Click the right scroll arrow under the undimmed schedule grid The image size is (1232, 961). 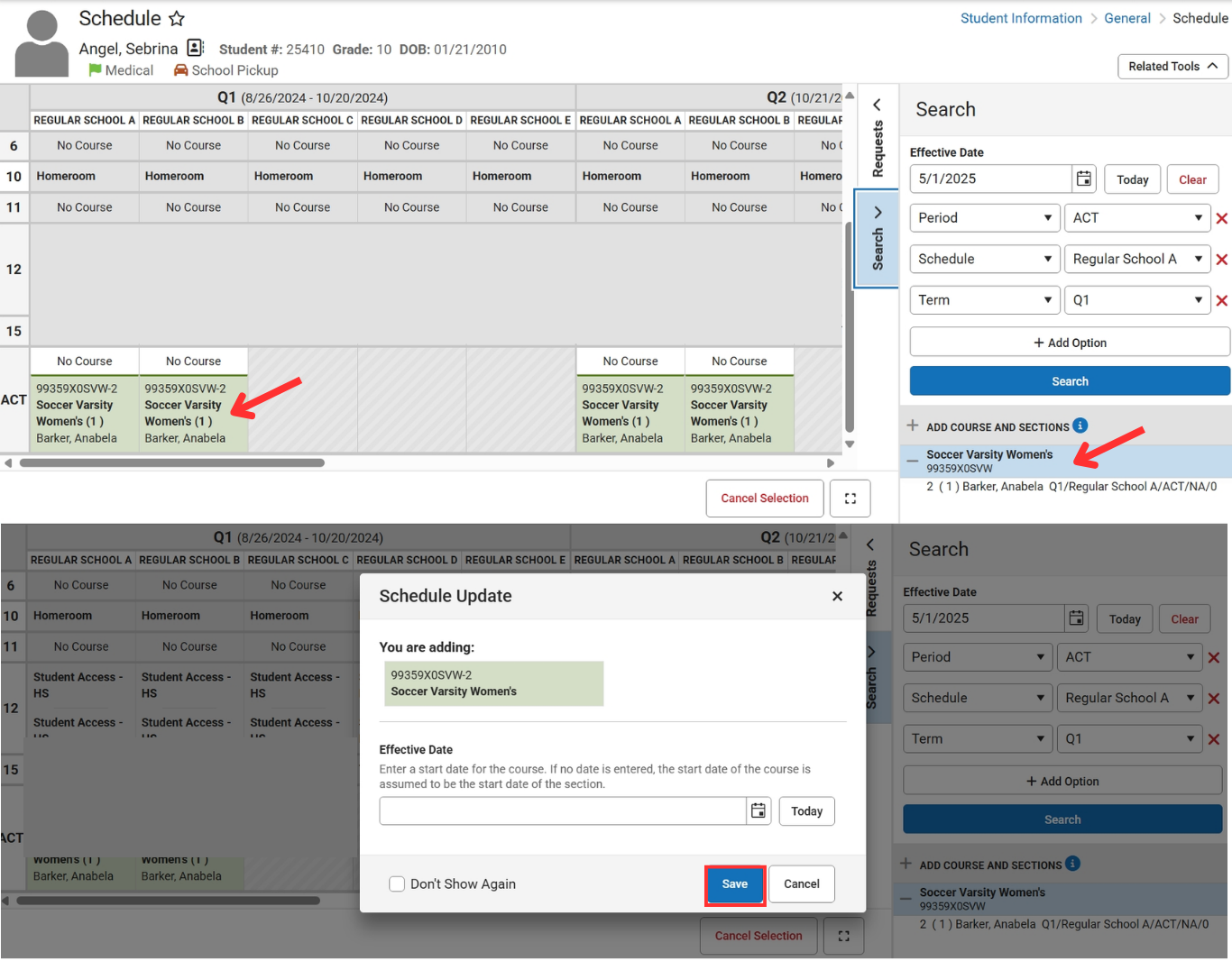[831, 463]
